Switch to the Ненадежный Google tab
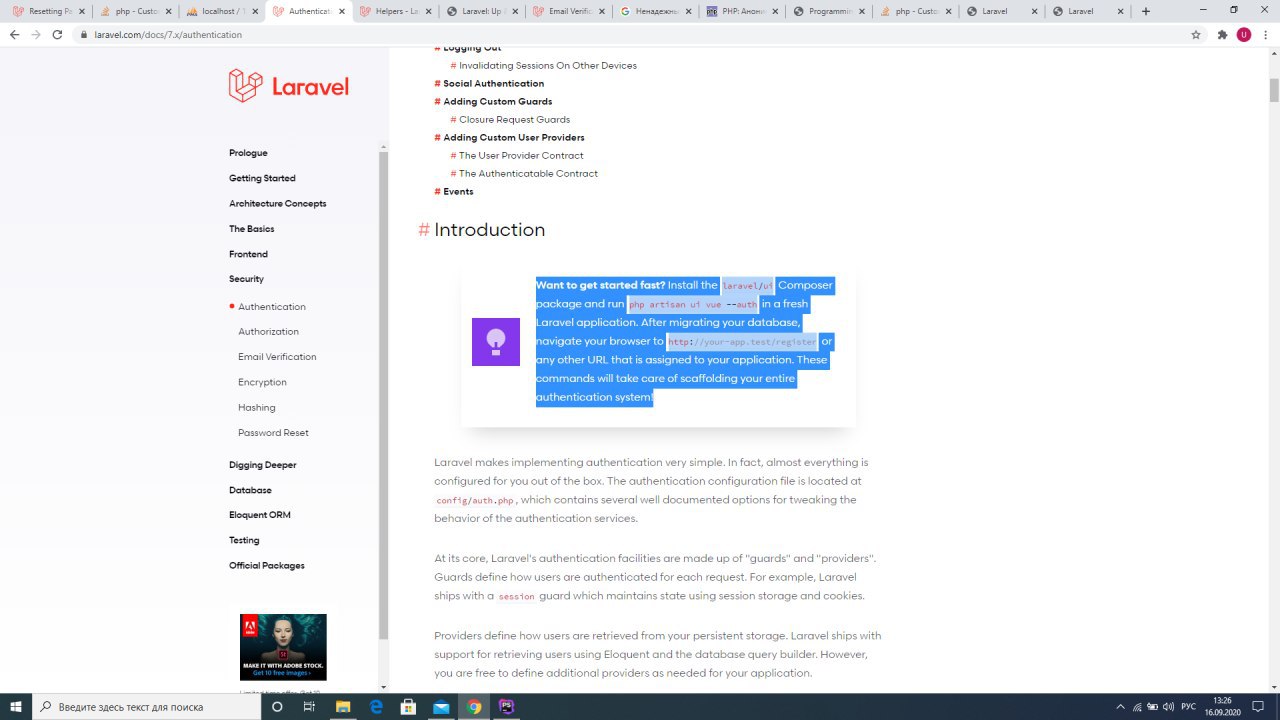This screenshot has height=720, width=1280. (x=653, y=12)
